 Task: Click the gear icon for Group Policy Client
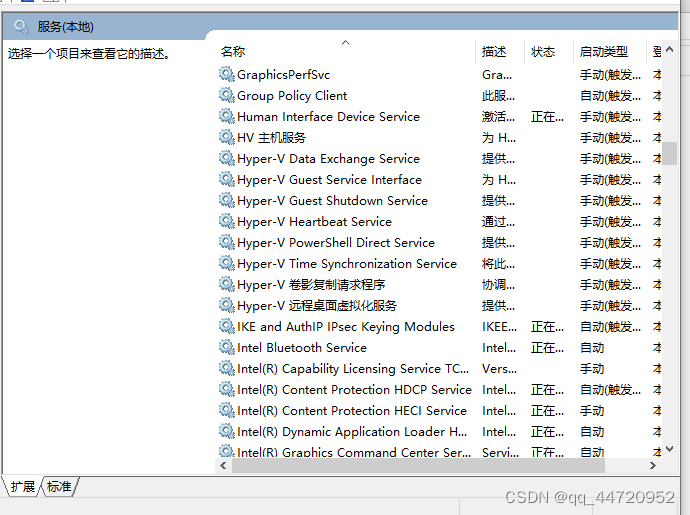[x=227, y=96]
